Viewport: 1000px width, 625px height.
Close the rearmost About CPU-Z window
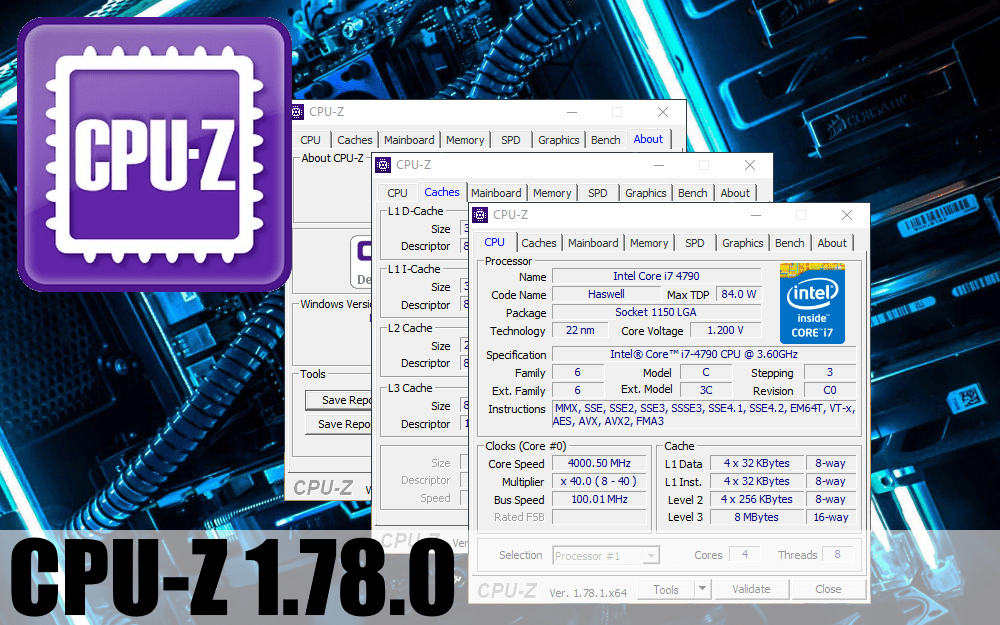(x=663, y=112)
